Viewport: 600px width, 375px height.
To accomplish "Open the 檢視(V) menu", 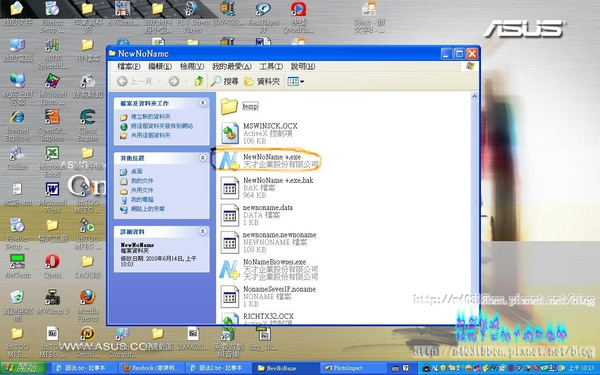I will (192, 66).
